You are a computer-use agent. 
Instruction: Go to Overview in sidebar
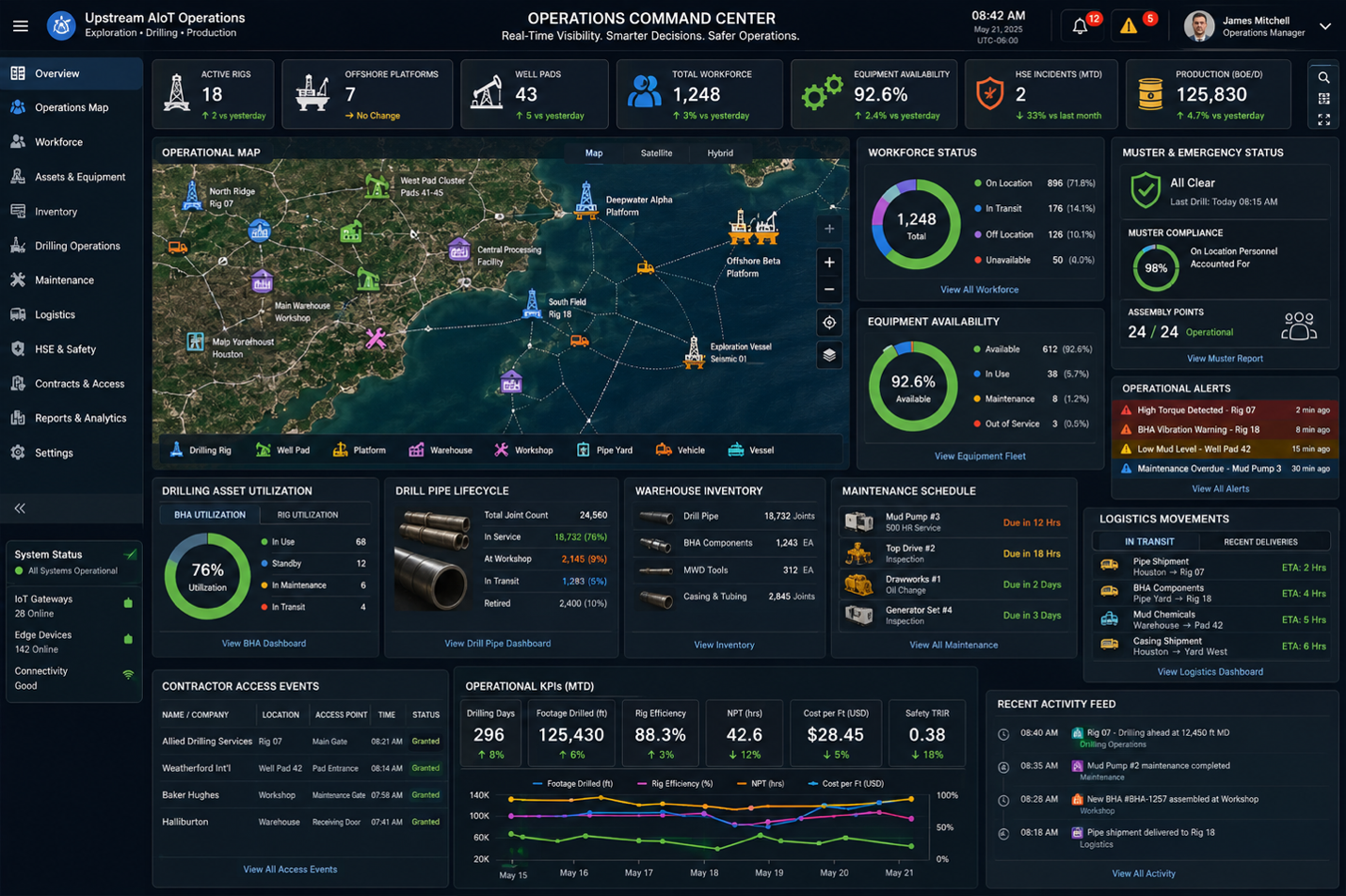[x=72, y=73]
